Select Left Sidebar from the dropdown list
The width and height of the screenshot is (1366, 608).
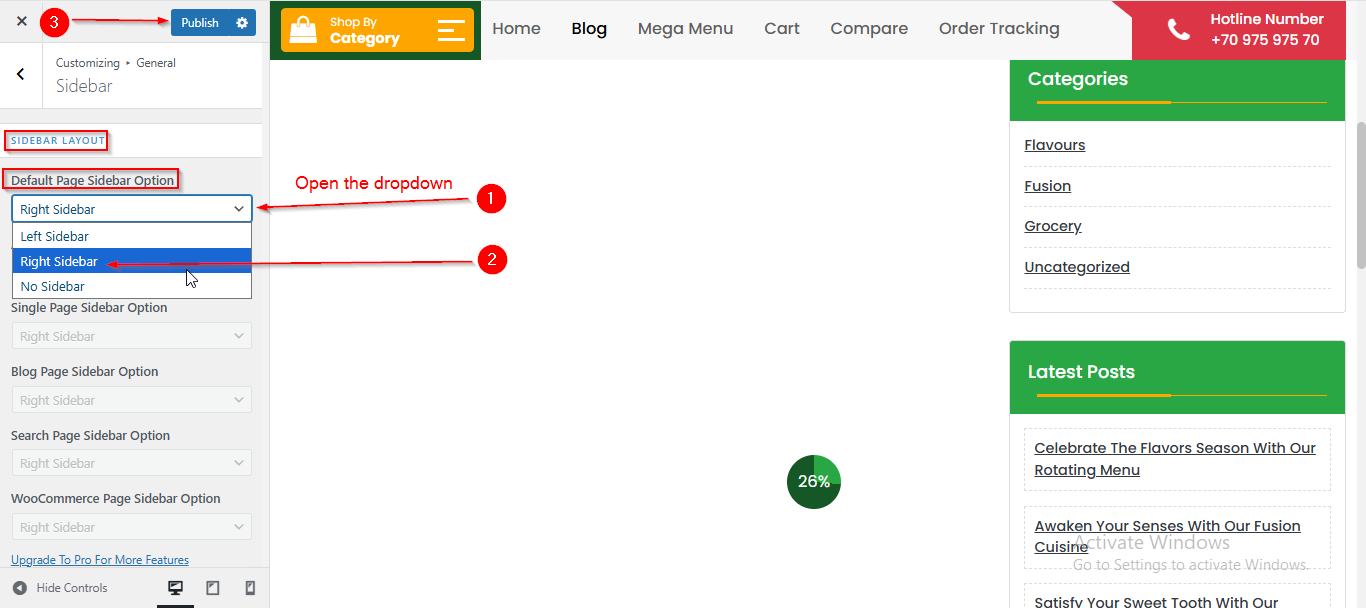point(55,236)
